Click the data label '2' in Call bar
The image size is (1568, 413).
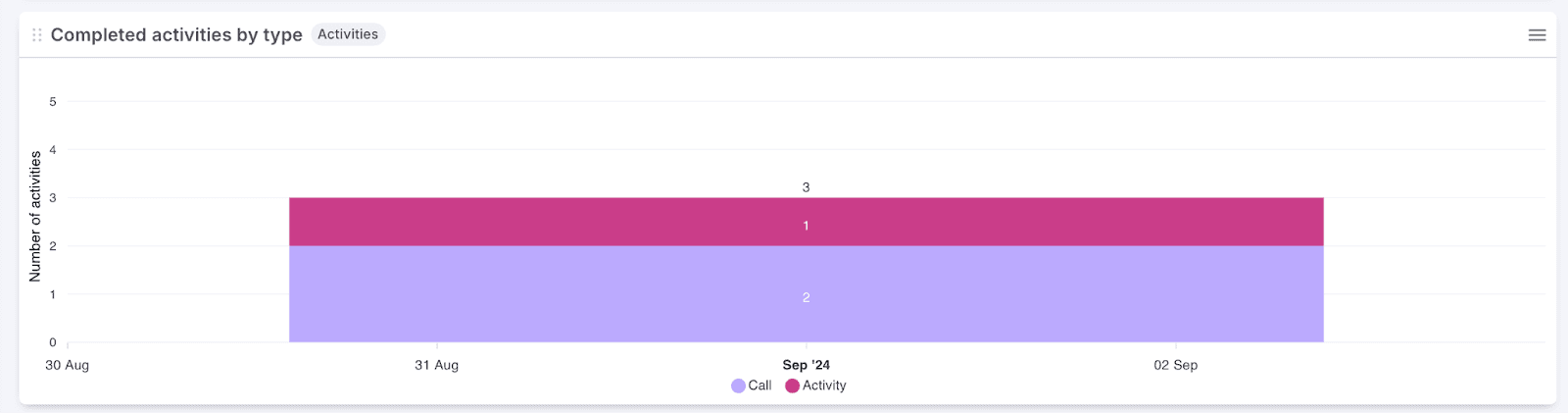click(x=807, y=297)
